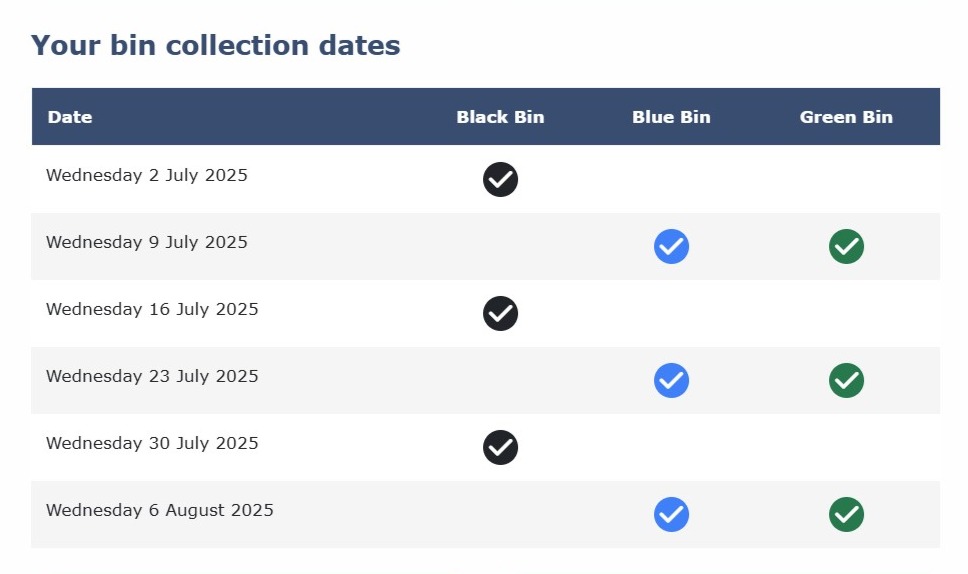
Task: Click green bin checkmark for 6 August
Action: point(846,514)
